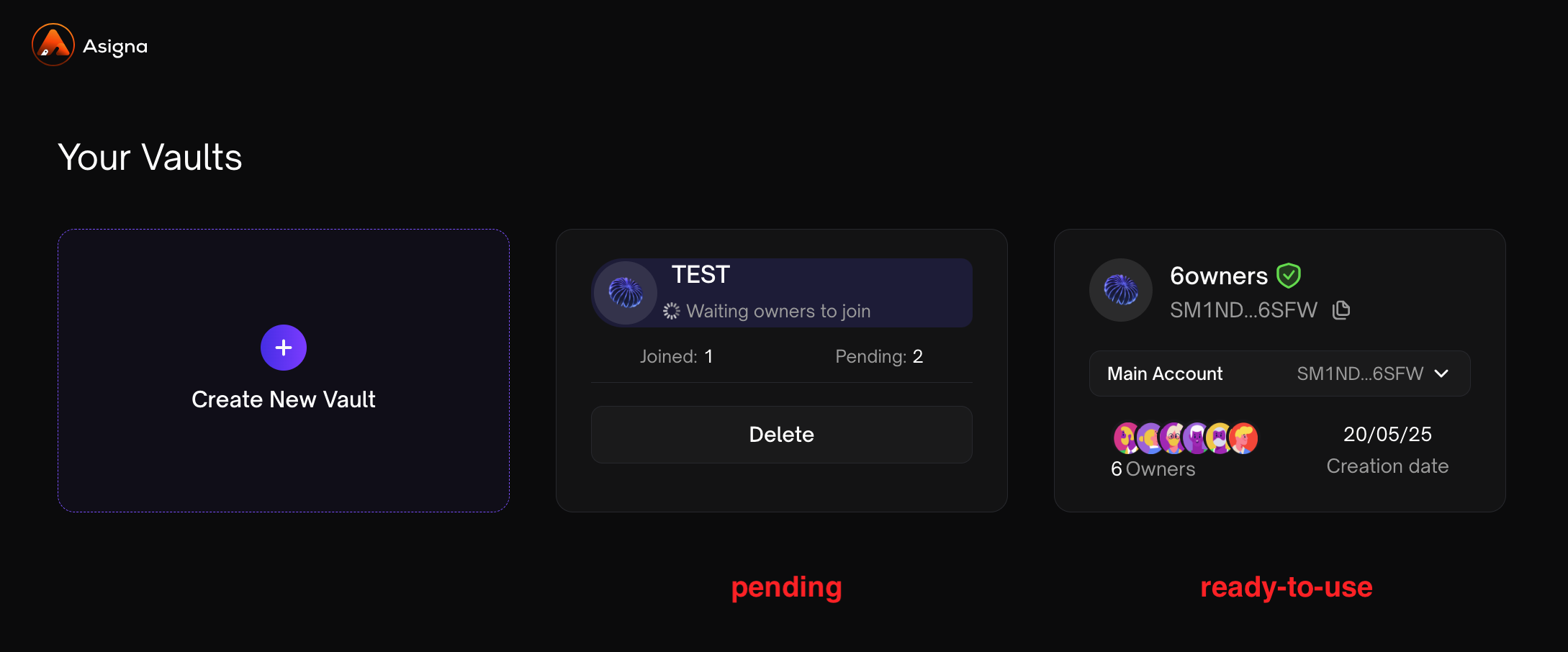1568x652 pixels.
Task: Click the red-background blond owner avatar
Action: click(1244, 438)
